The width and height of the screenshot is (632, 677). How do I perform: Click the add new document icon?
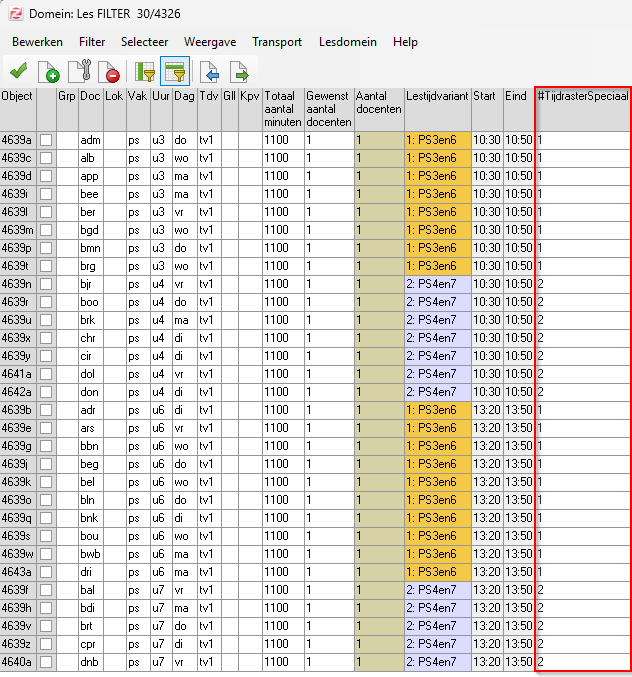click(x=48, y=71)
